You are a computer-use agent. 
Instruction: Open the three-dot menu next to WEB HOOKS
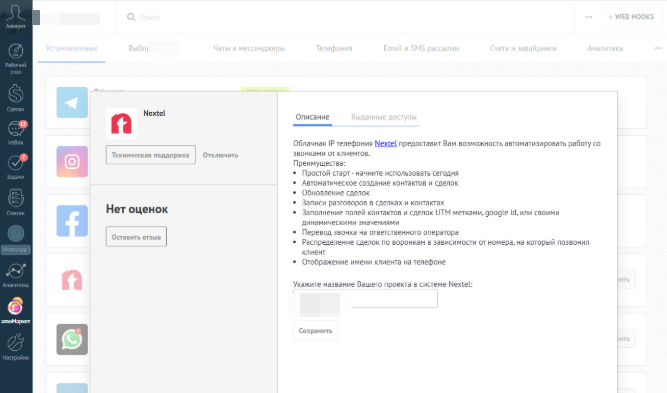589,17
